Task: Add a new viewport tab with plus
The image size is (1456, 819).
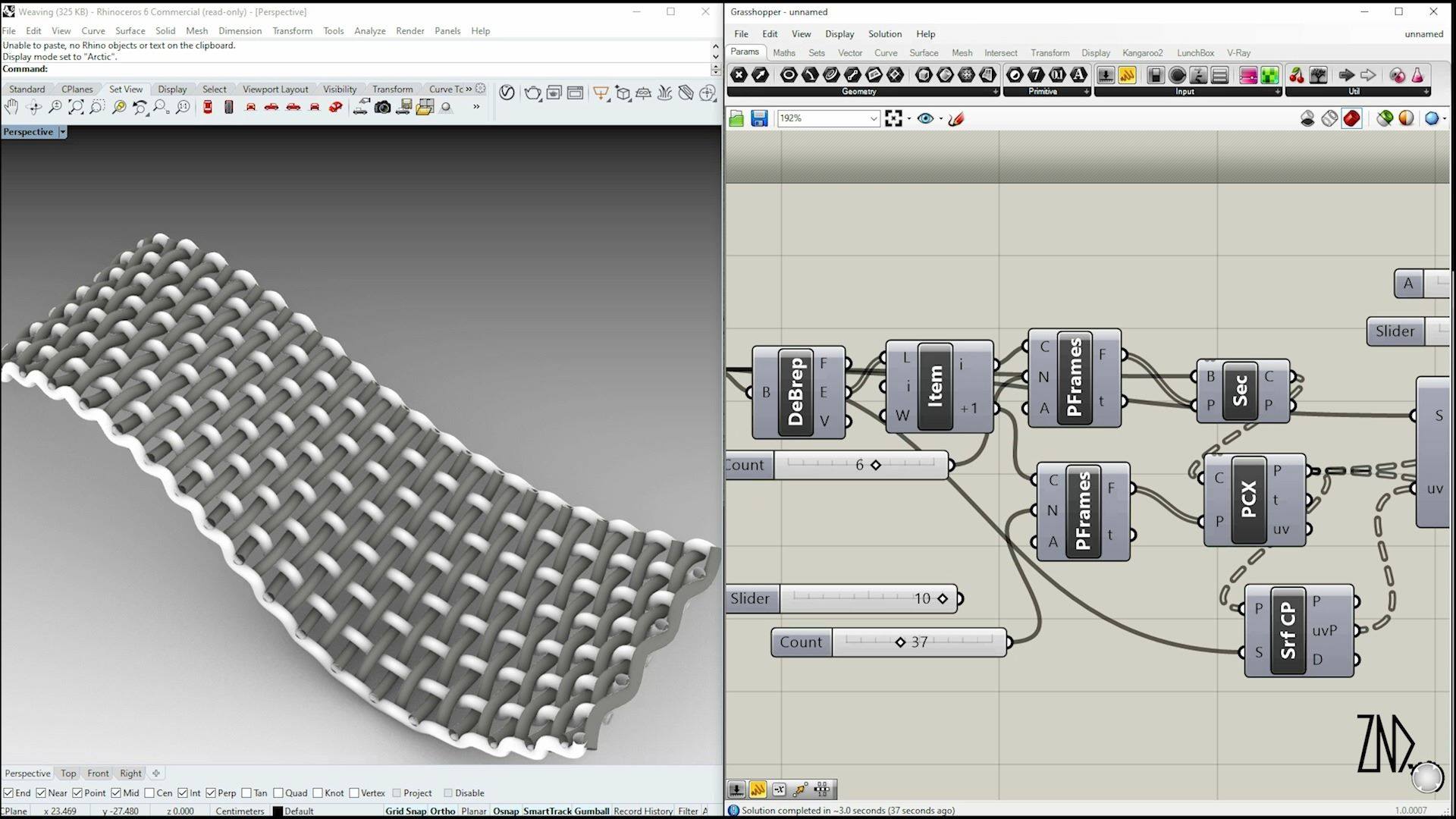Action: click(156, 773)
